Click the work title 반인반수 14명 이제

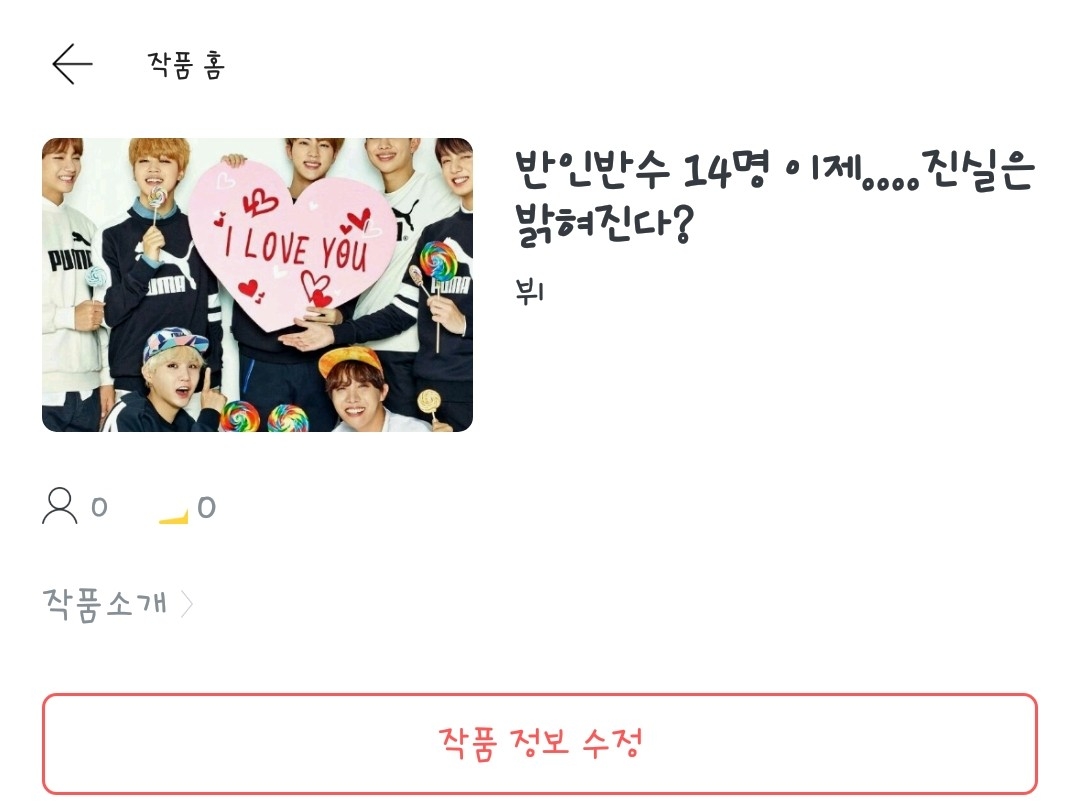click(643, 169)
